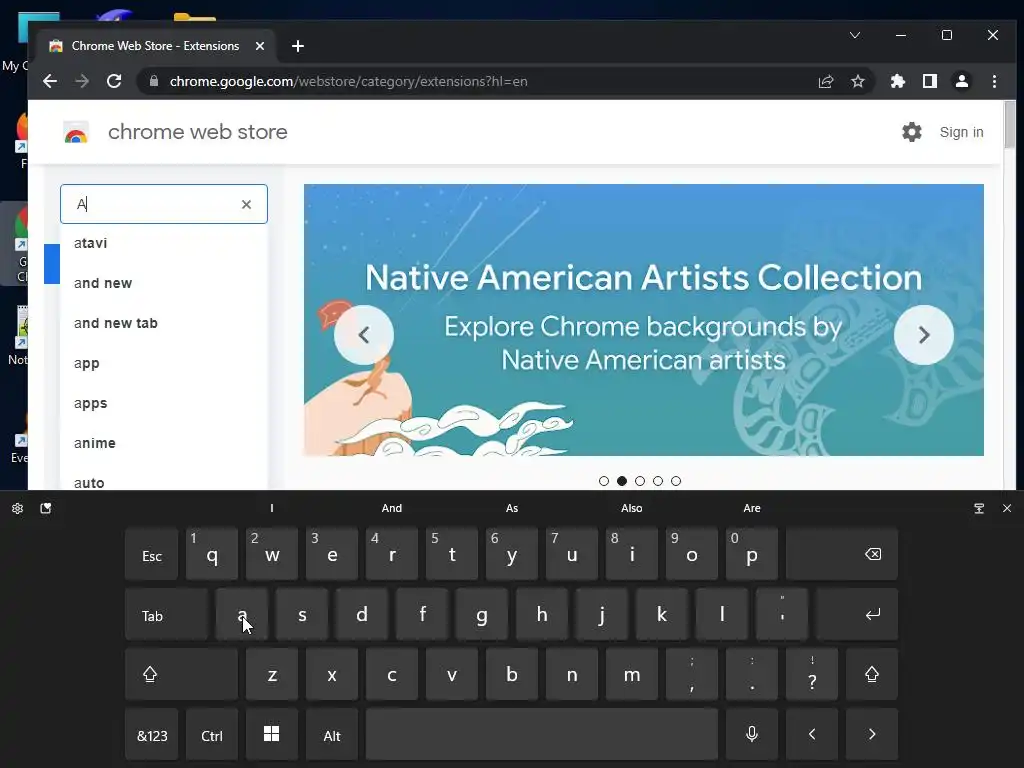Share this page using the share icon
The height and width of the screenshot is (768, 1024).
[825, 81]
